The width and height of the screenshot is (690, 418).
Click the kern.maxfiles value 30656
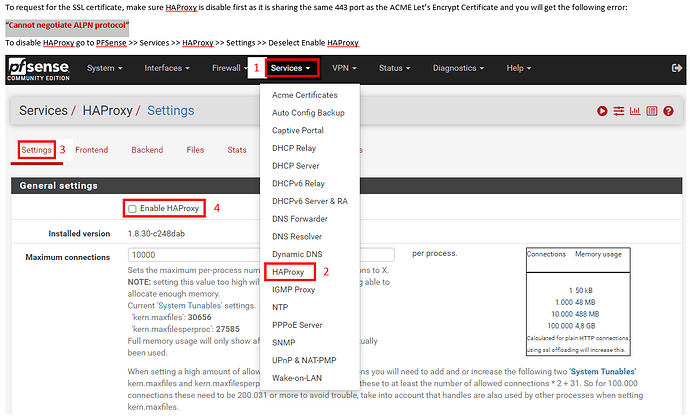pyautogui.click(x=199, y=317)
